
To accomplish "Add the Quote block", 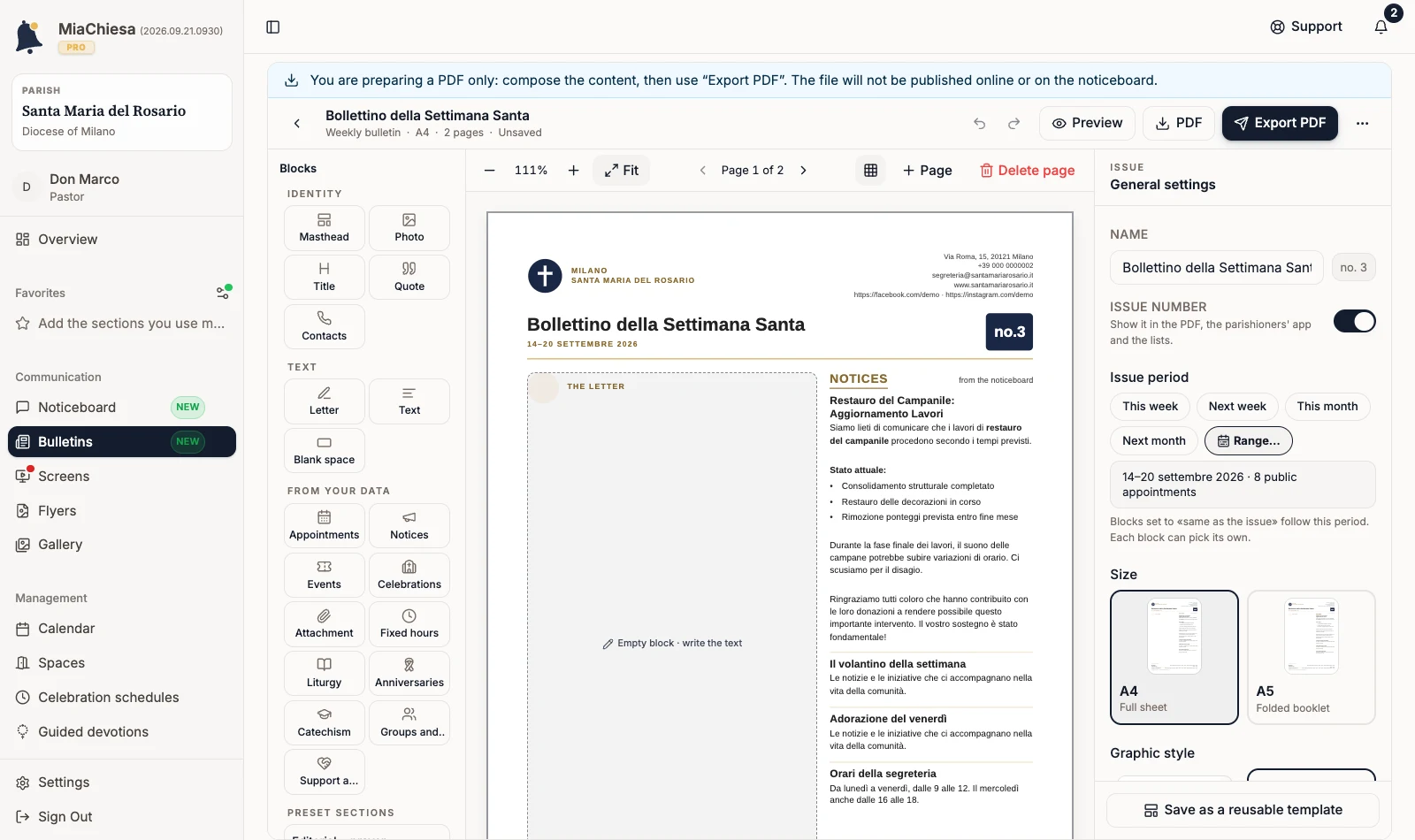I will (x=409, y=278).
